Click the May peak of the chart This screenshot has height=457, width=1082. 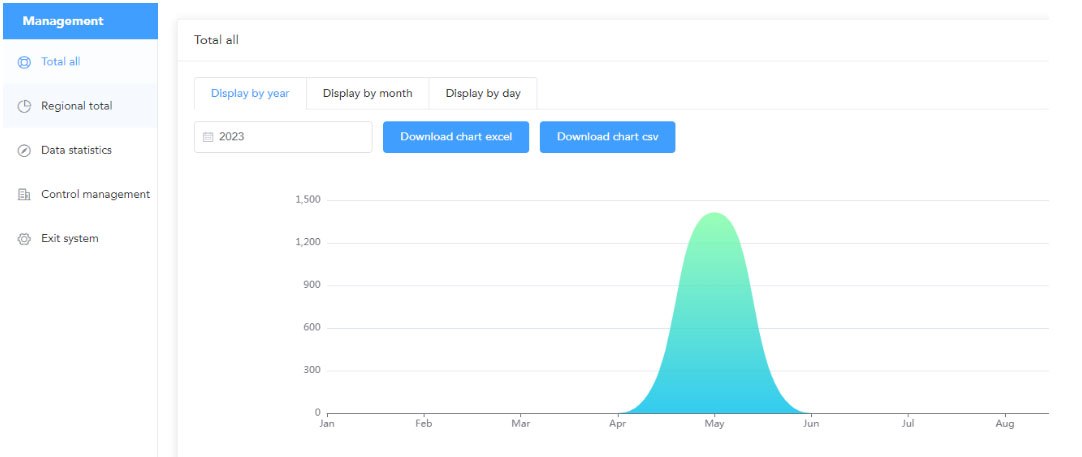tap(714, 214)
